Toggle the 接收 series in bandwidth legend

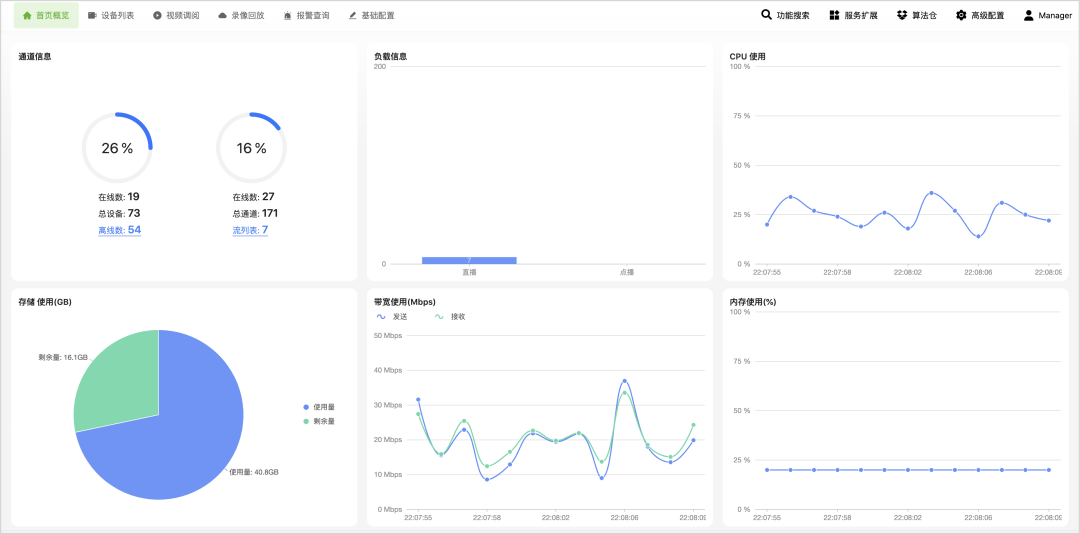450,317
